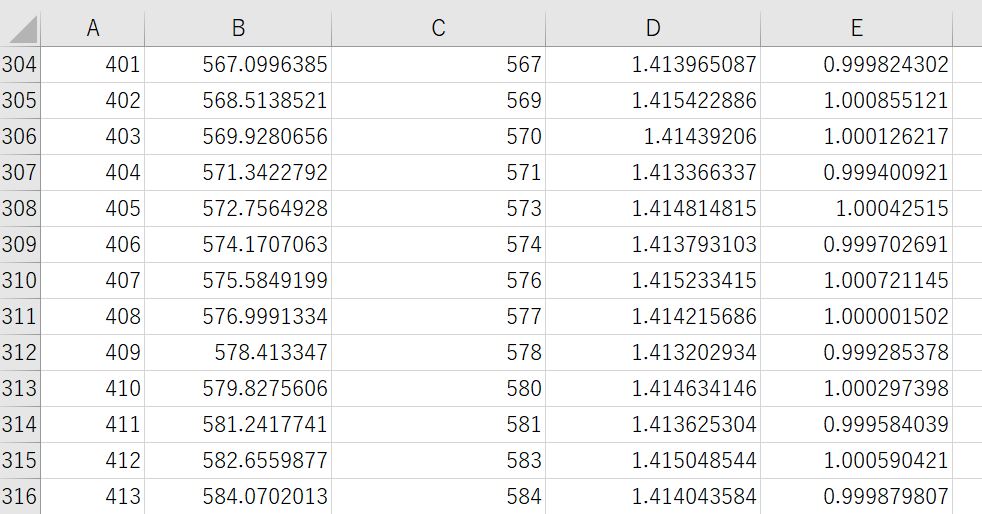Click cell containing 1.000297398

pyautogui.click(x=857, y=389)
